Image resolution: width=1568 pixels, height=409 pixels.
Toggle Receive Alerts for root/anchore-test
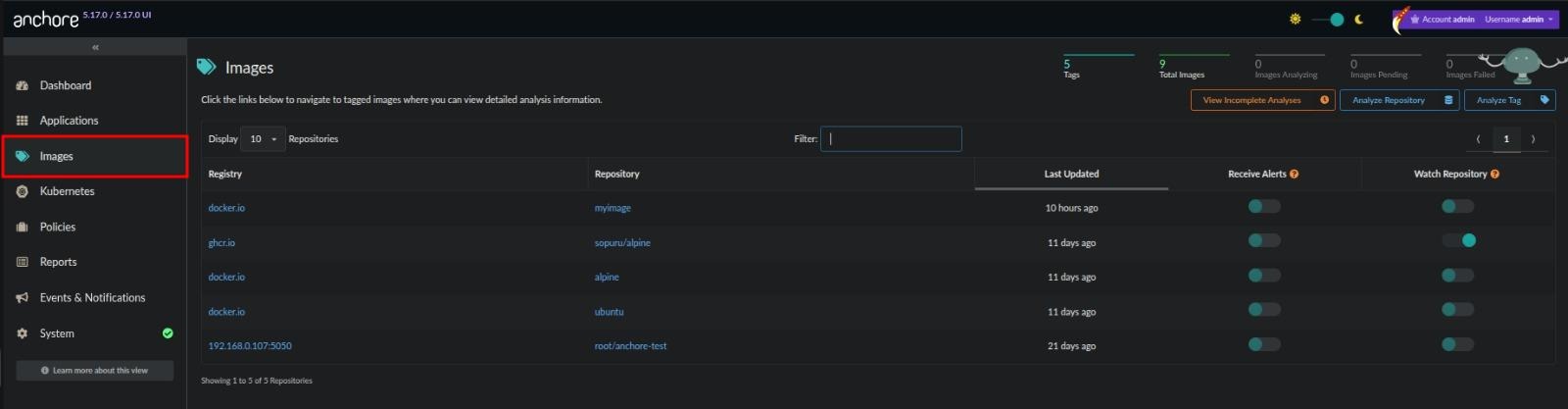point(1264,344)
